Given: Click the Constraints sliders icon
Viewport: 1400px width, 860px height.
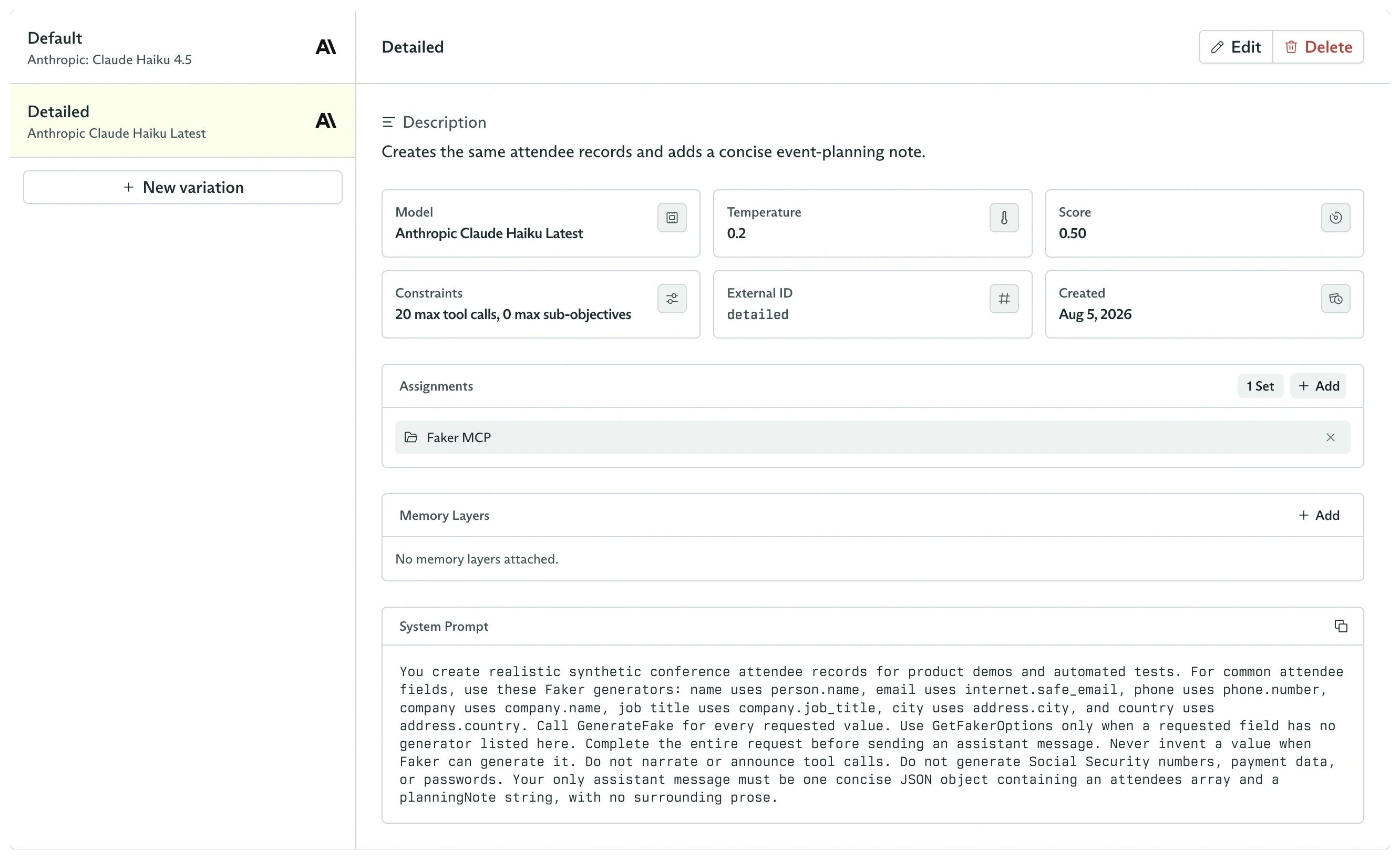Looking at the screenshot, I should [672, 299].
